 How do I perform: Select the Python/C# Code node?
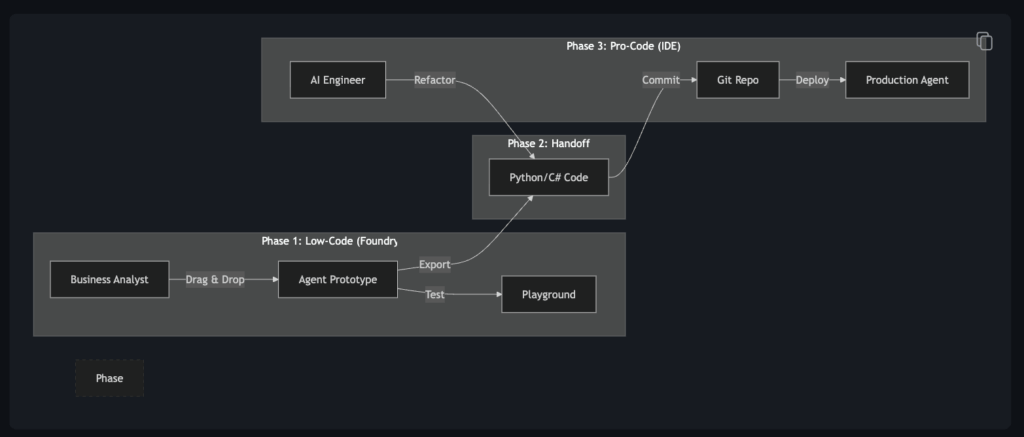(548, 177)
